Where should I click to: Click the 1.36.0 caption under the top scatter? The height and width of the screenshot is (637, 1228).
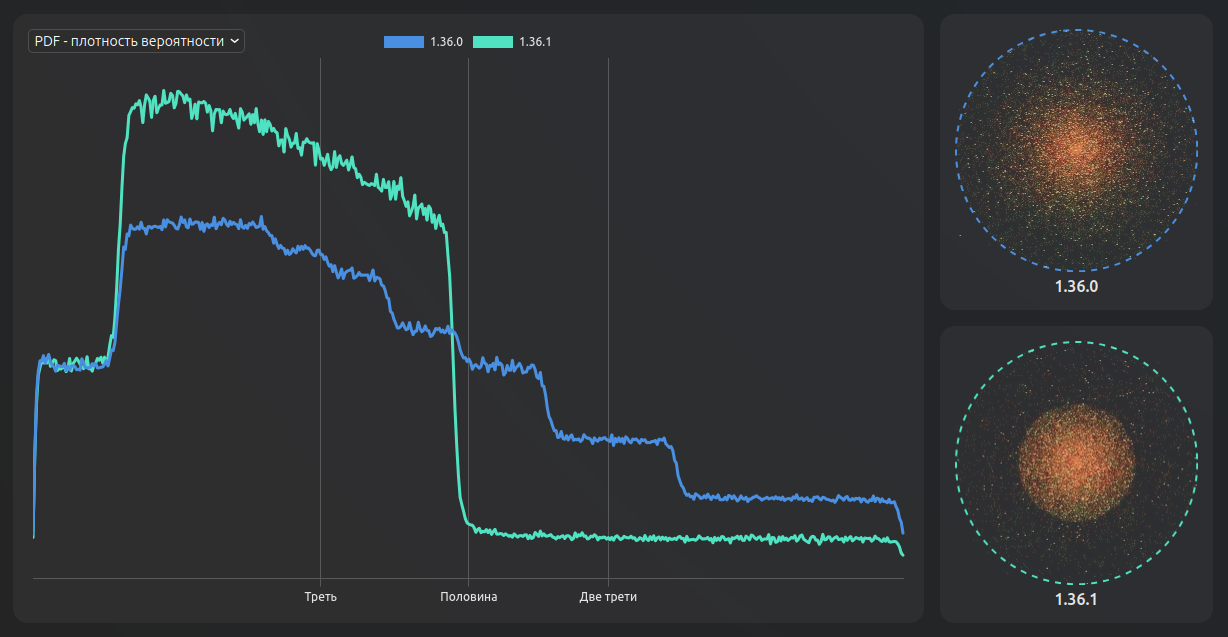coord(1076,287)
